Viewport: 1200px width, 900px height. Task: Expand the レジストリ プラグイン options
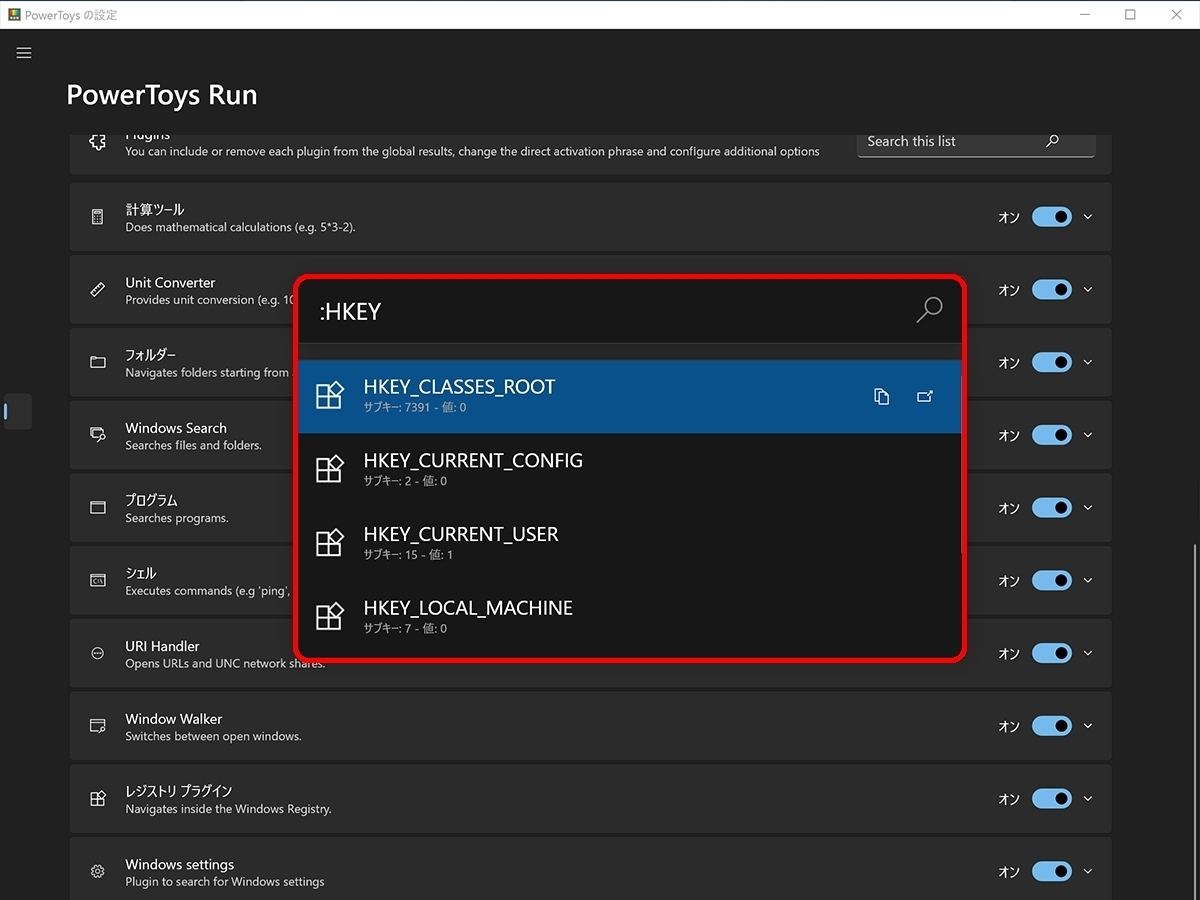pyautogui.click(x=1088, y=799)
